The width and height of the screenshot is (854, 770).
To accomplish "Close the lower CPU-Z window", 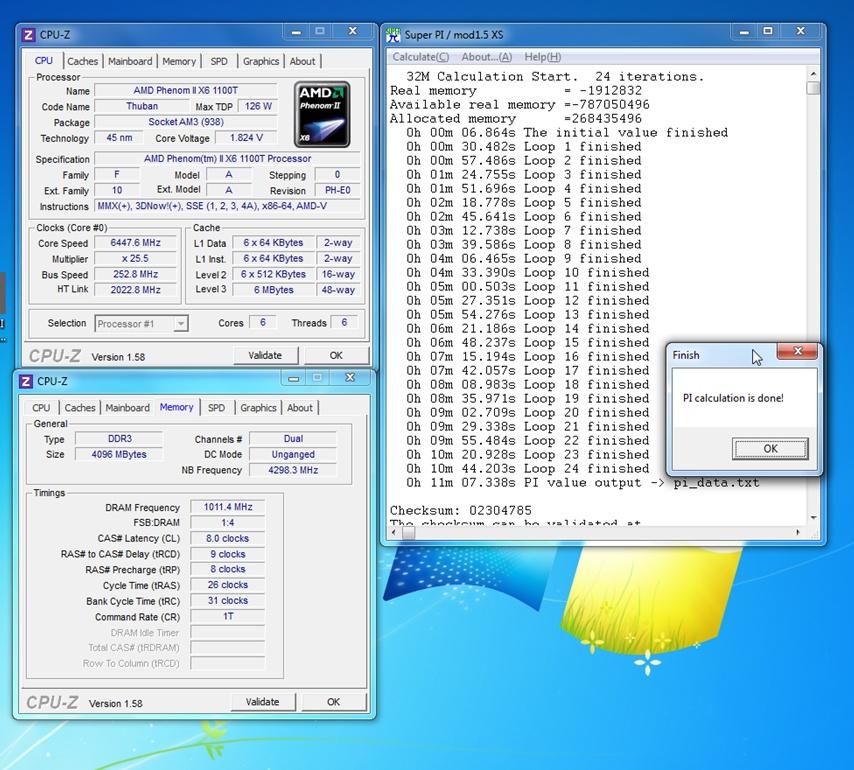I will pyautogui.click(x=350, y=377).
